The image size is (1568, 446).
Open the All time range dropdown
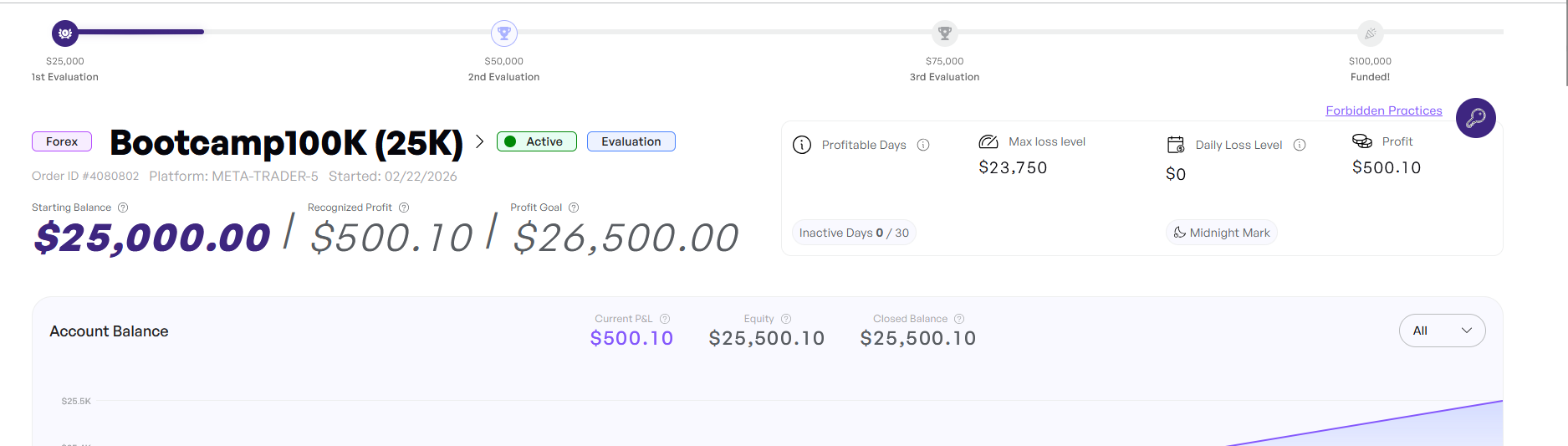[1442, 331]
